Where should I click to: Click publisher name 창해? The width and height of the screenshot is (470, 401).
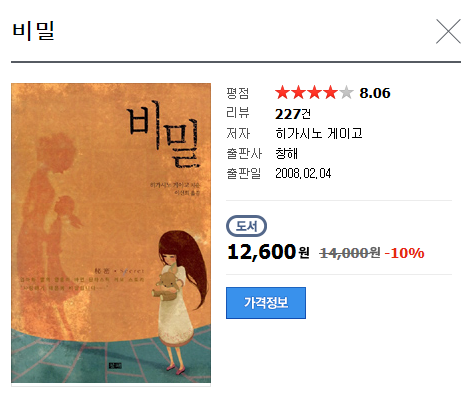tap(286, 153)
